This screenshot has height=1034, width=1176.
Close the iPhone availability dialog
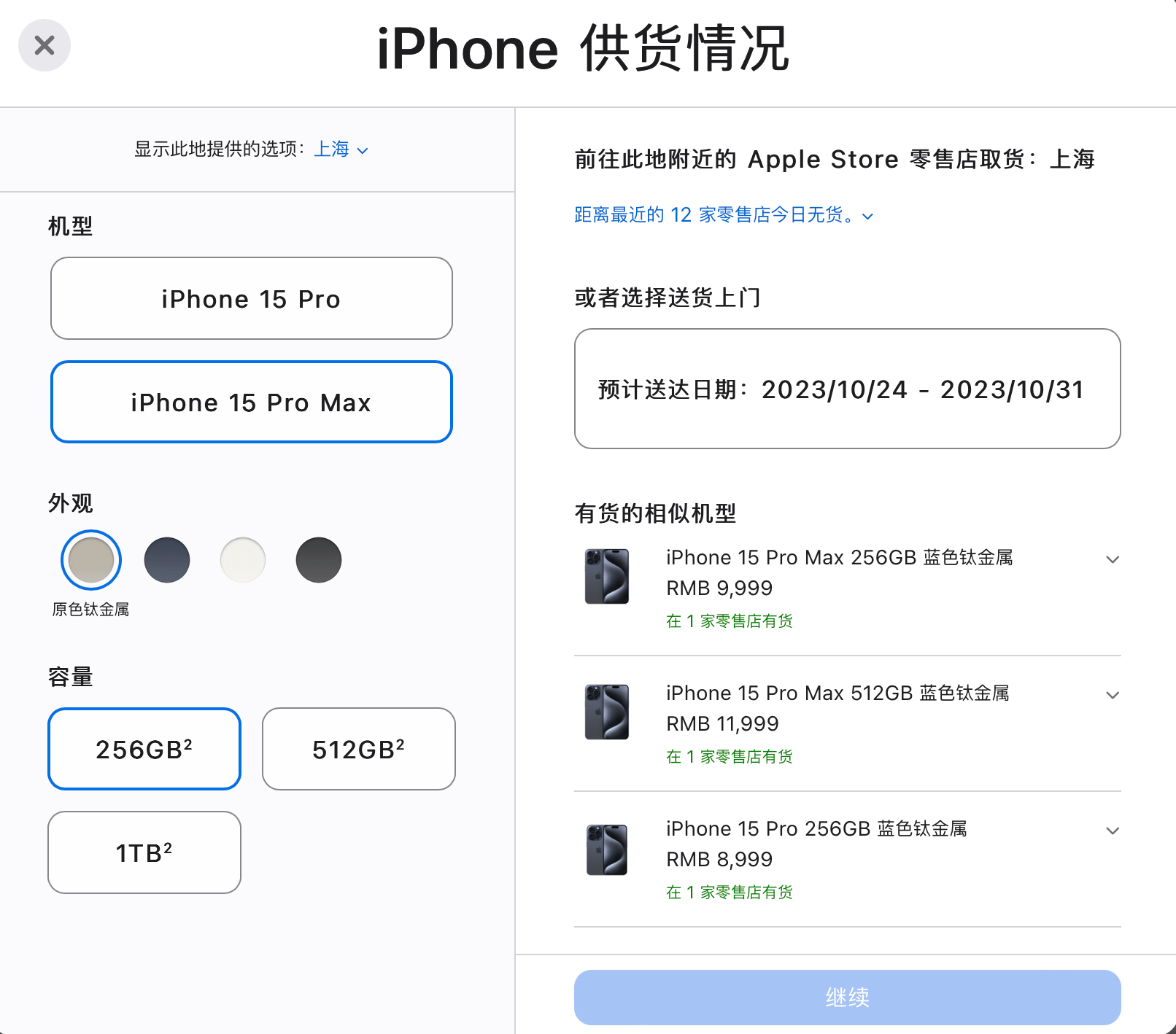pyautogui.click(x=45, y=45)
